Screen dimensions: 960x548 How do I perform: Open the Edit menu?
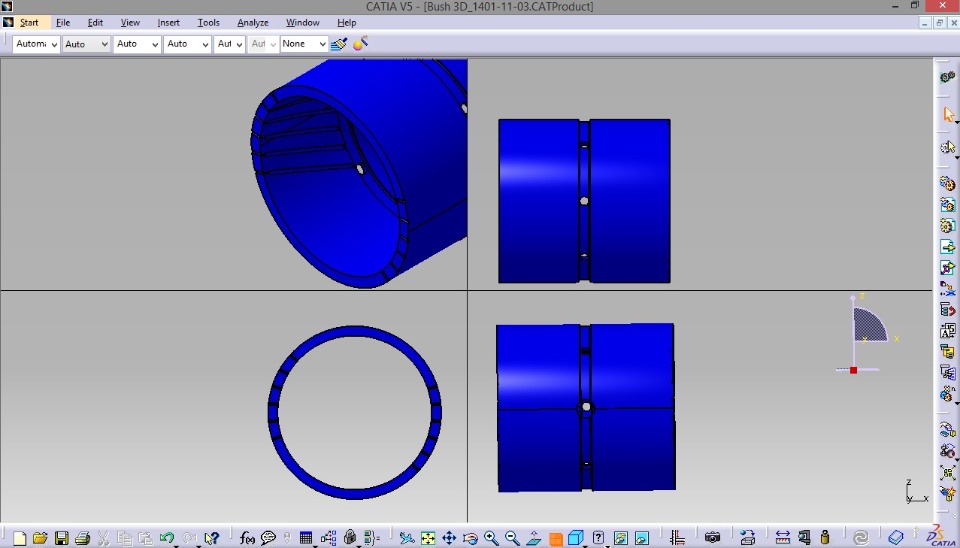coord(95,23)
